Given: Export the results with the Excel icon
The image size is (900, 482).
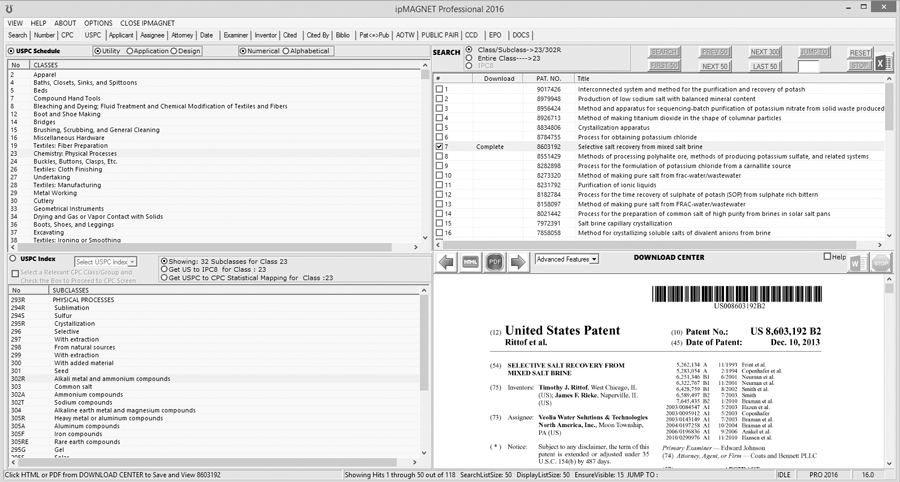Looking at the screenshot, I should coord(882,63).
